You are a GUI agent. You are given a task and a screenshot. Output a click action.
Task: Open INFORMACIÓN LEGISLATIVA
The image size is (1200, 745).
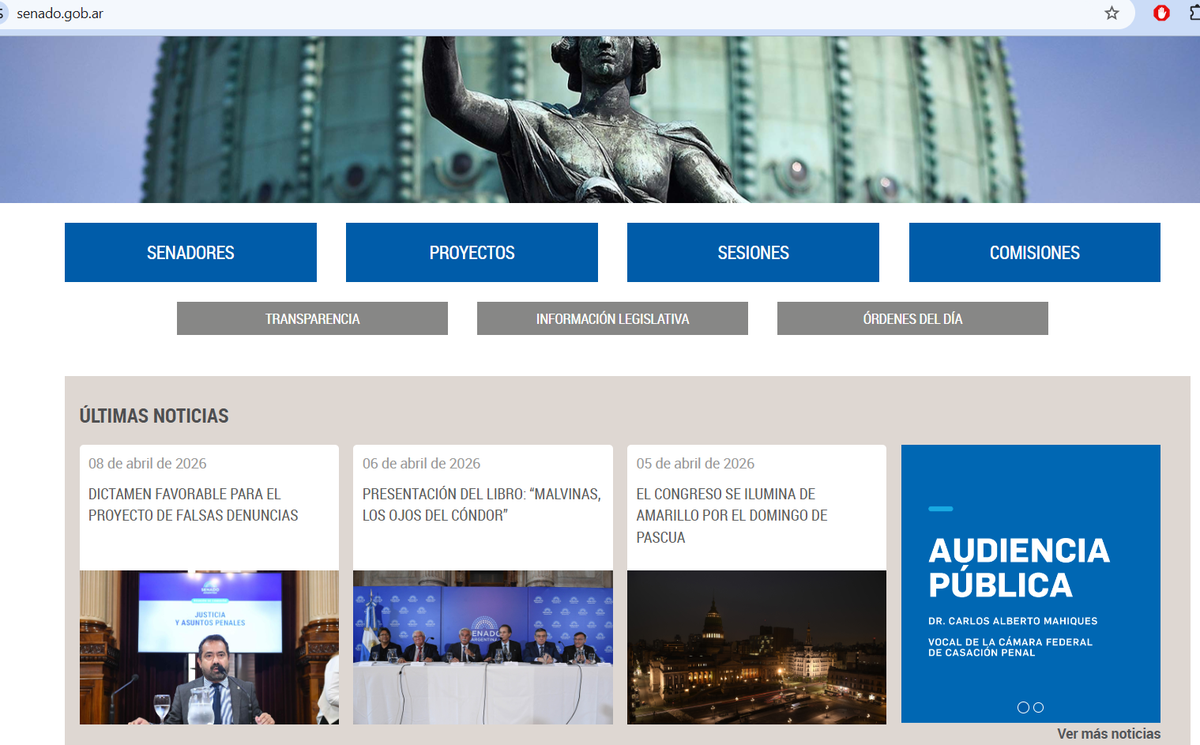click(x=612, y=318)
